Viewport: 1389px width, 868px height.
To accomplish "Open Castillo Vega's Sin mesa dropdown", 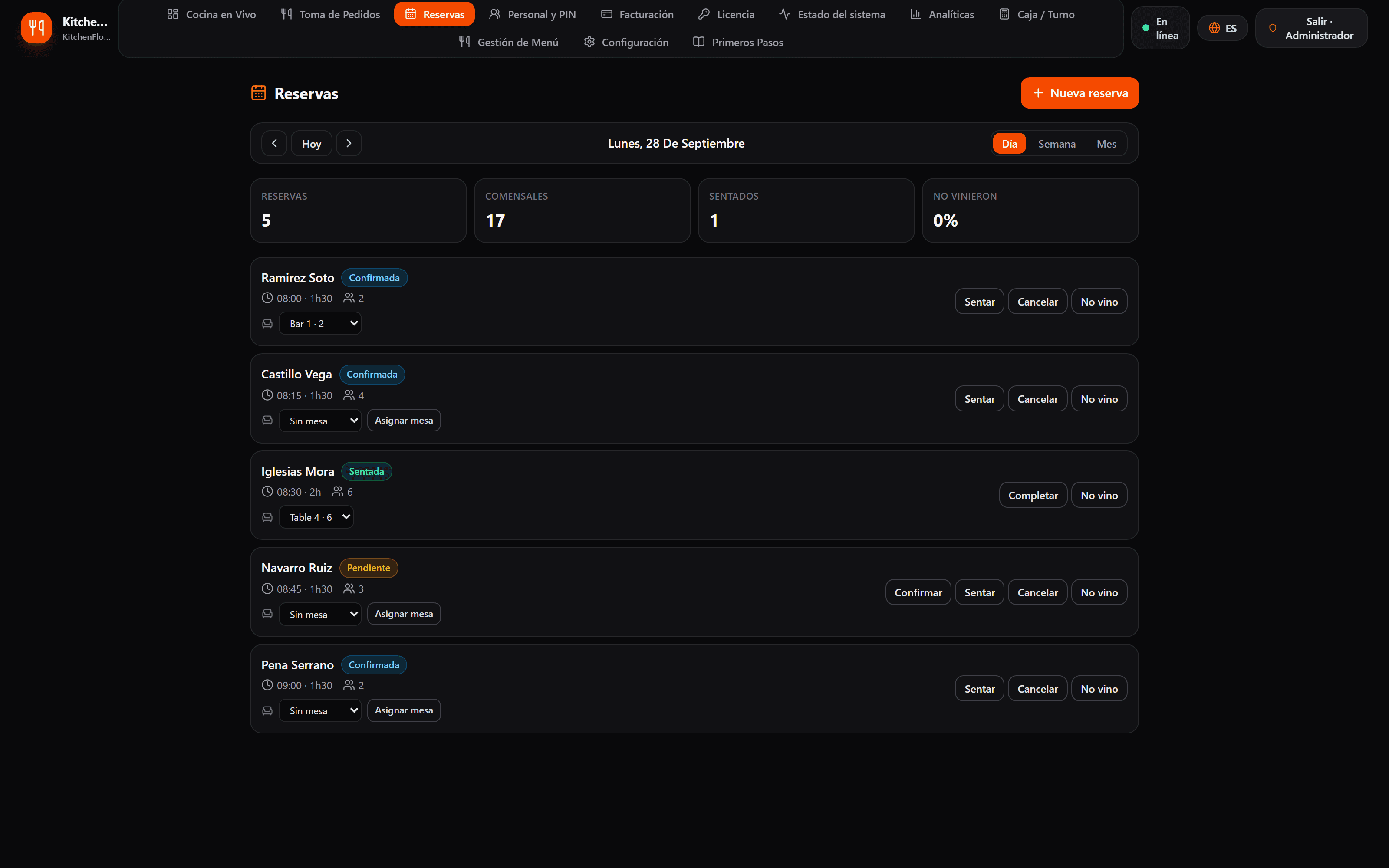I will tap(320, 420).
